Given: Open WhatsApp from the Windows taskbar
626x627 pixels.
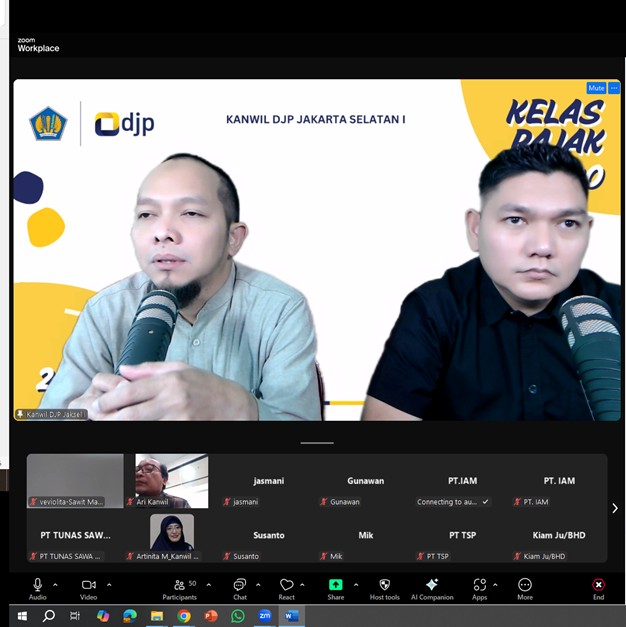Looking at the screenshot, I should pos(238,616).
